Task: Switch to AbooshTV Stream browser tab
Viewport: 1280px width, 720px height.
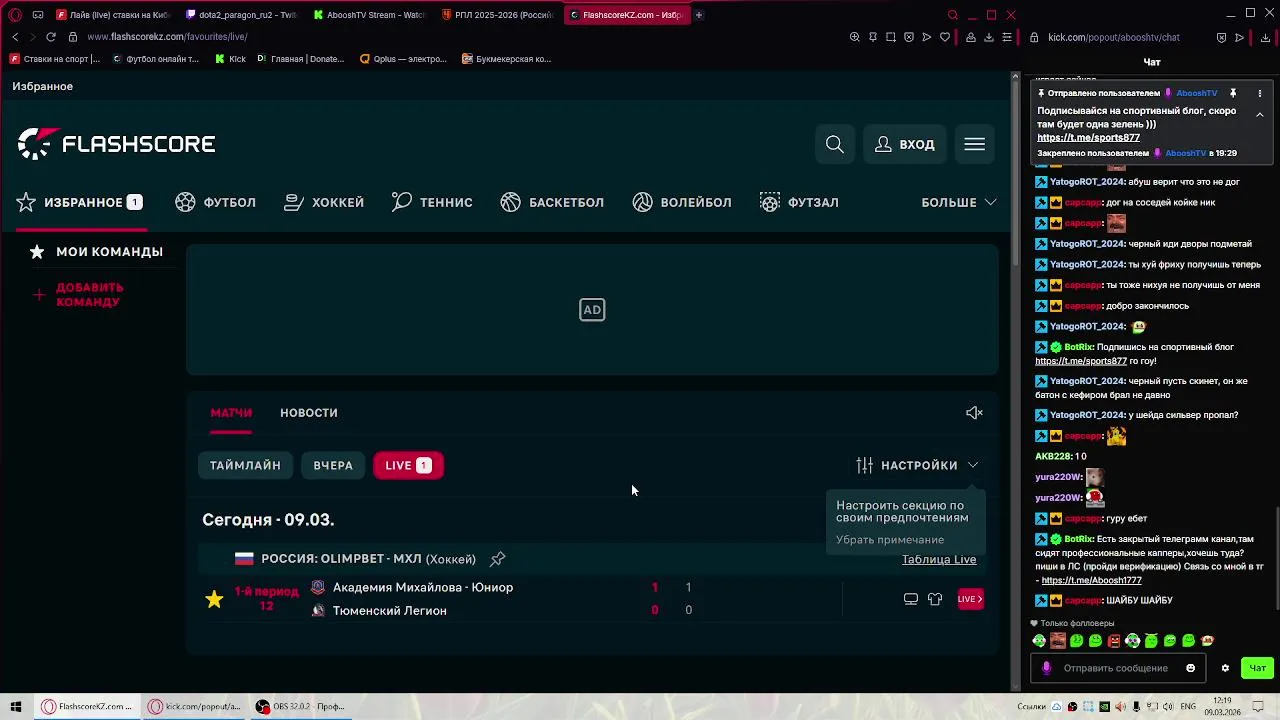Action: [x=368, y=15]
